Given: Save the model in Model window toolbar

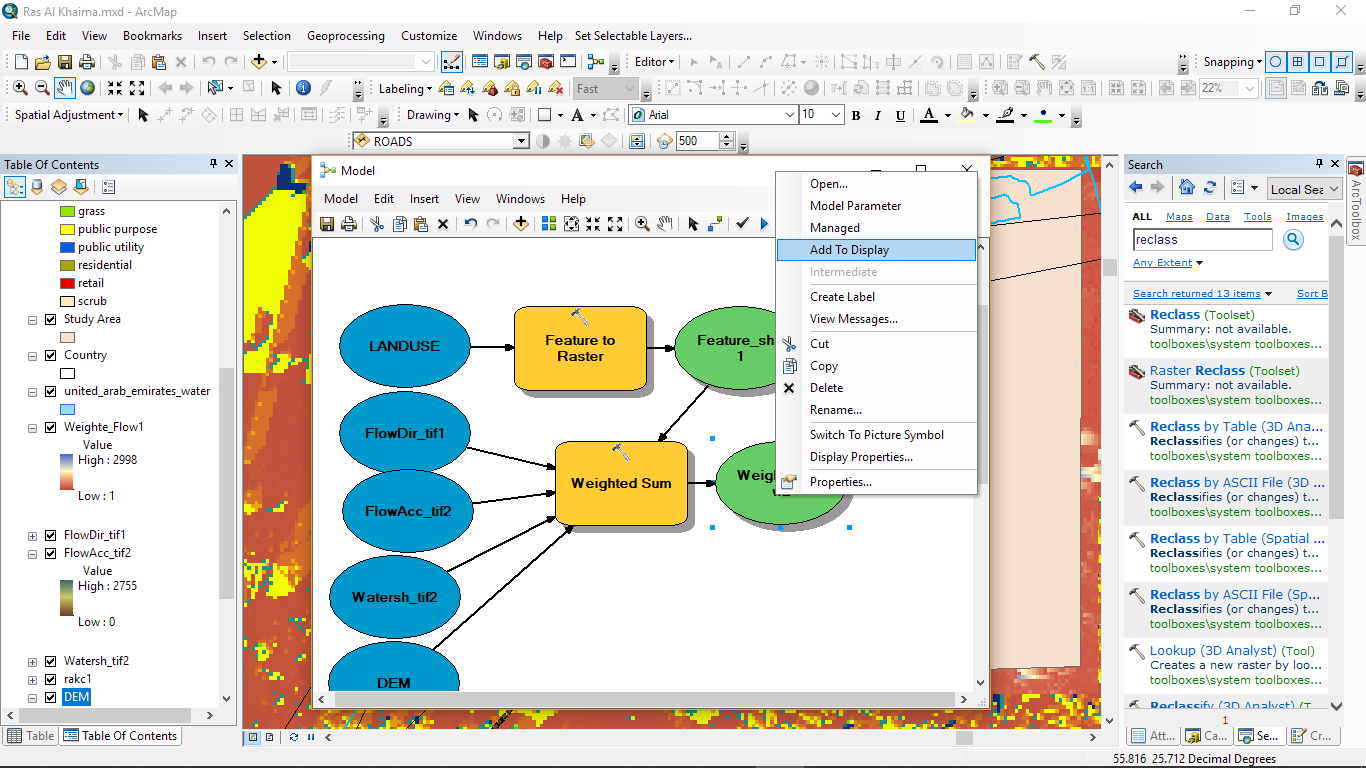Looking at the screenshot, I should [327, 224].
